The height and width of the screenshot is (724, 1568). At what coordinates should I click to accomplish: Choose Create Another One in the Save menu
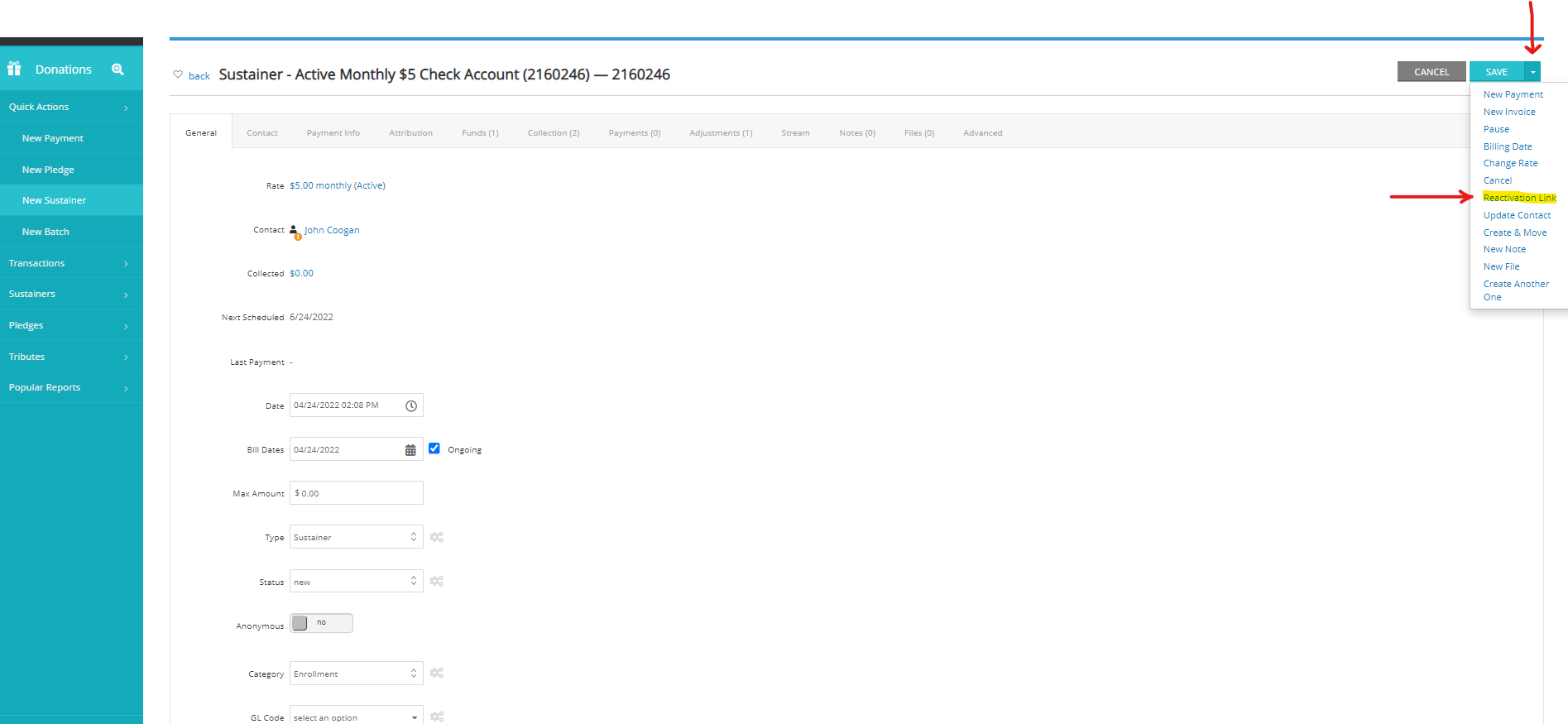click(1516, 290)
